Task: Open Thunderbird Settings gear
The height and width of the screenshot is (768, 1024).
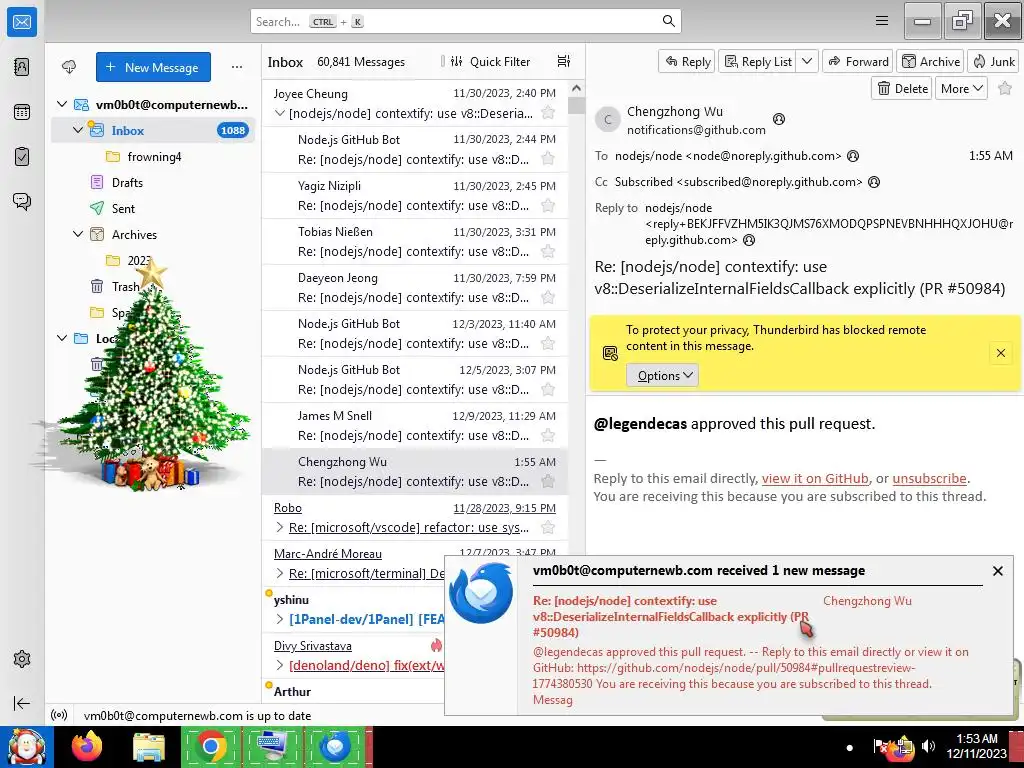Action: (x=22, y=659)
